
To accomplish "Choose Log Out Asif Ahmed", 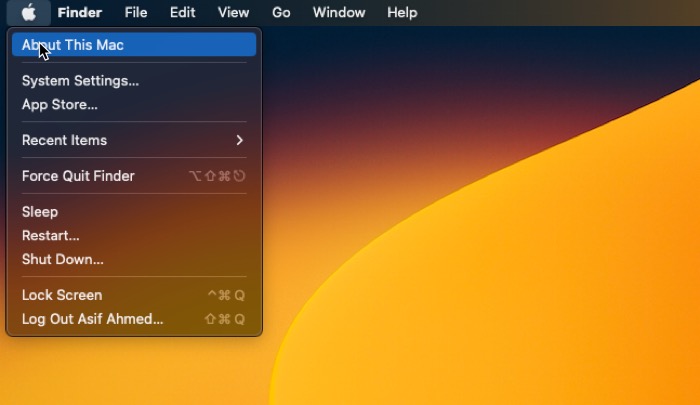I will [x=134, y=319].
